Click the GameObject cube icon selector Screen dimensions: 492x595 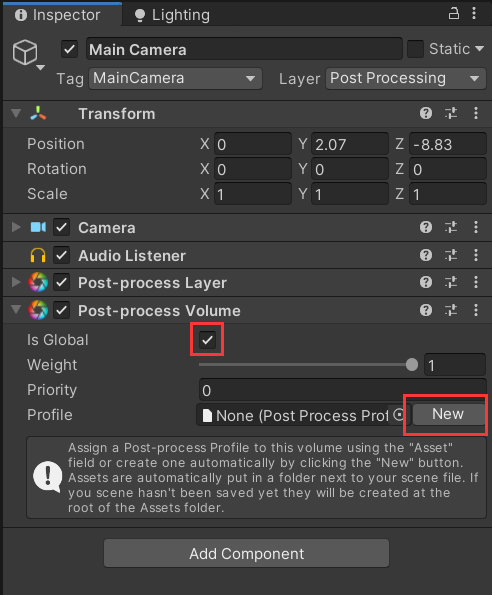25,52
